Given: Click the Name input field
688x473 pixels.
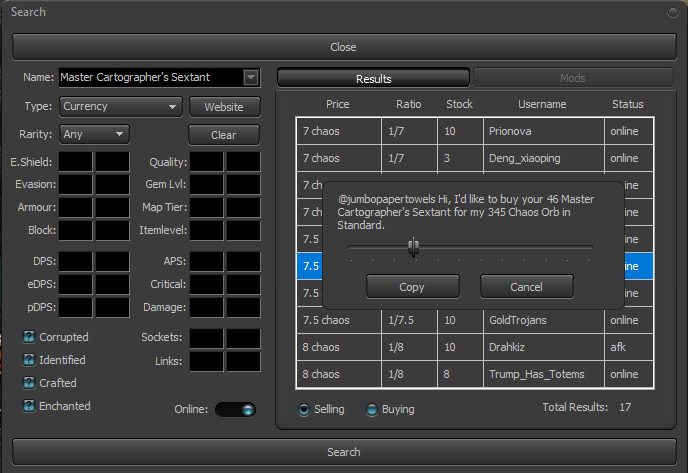Looking at the screenshot, I should tap(151, 78).
